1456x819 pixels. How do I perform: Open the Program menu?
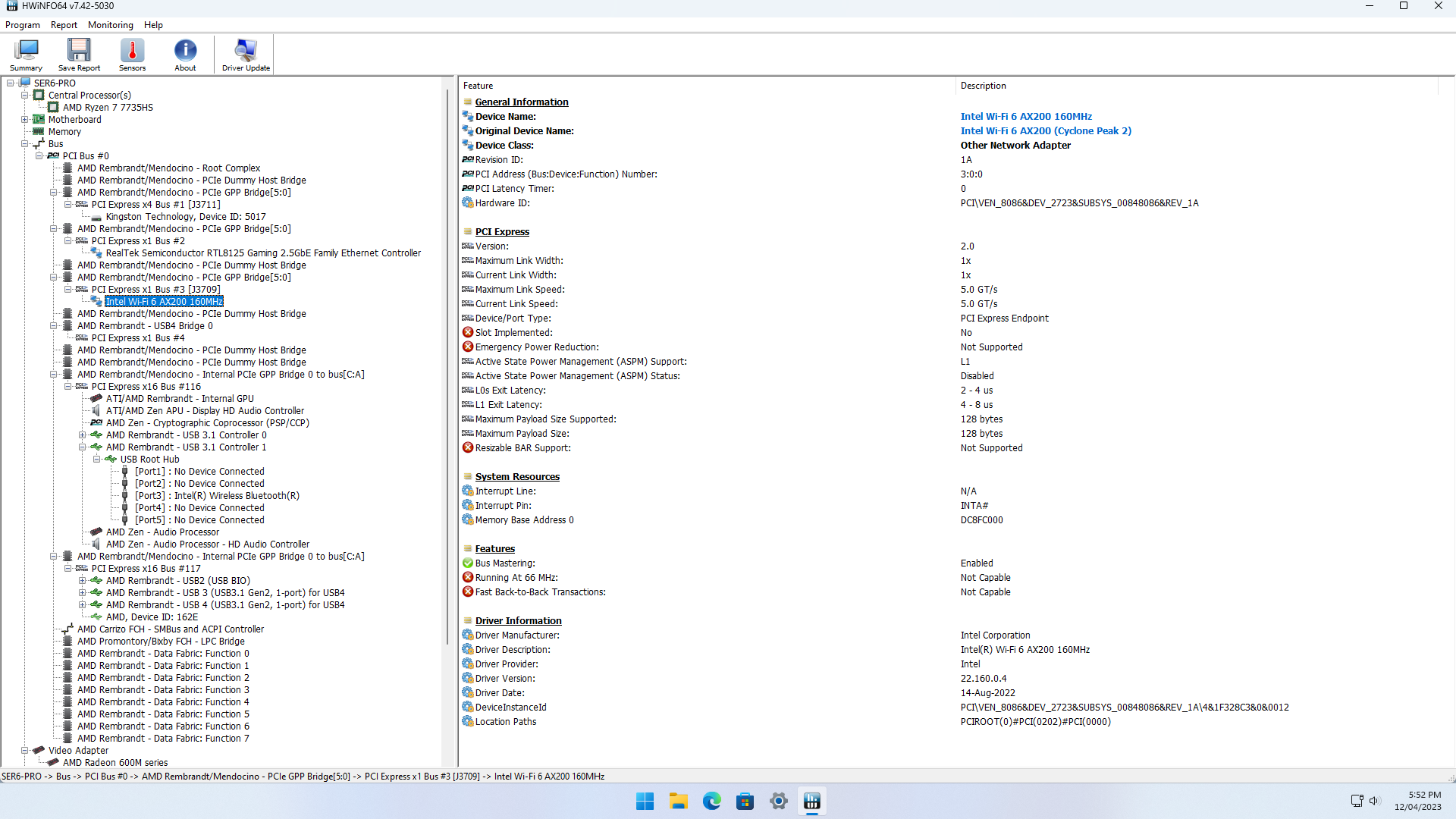pos(23,25)
